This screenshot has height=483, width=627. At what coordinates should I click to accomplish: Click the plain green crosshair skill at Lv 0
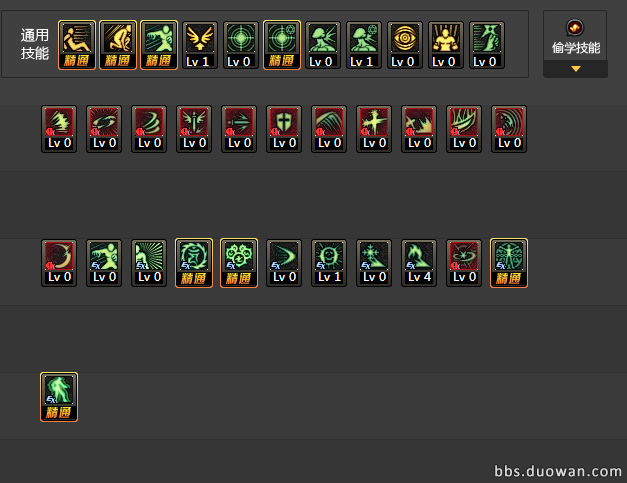click(x=241, y=45)
